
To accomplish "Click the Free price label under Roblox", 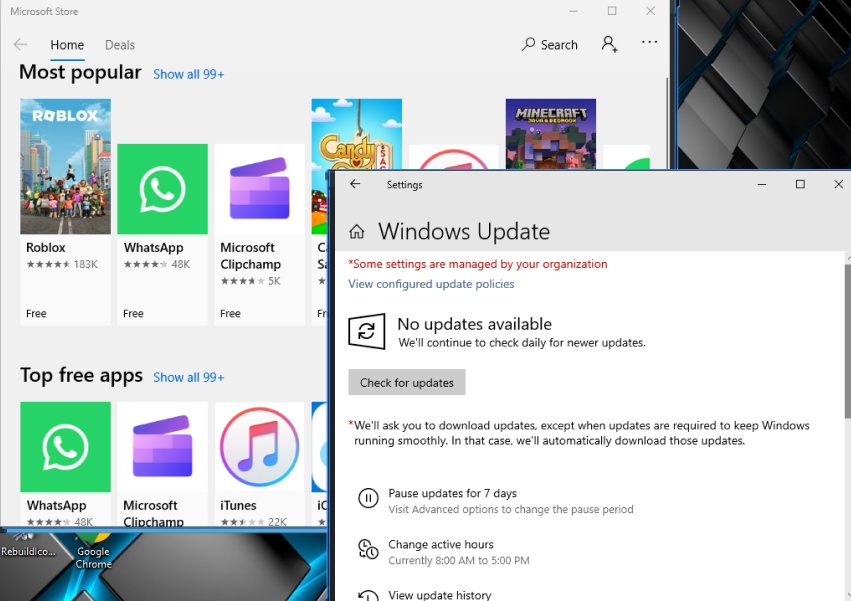I will pos(36,314).
